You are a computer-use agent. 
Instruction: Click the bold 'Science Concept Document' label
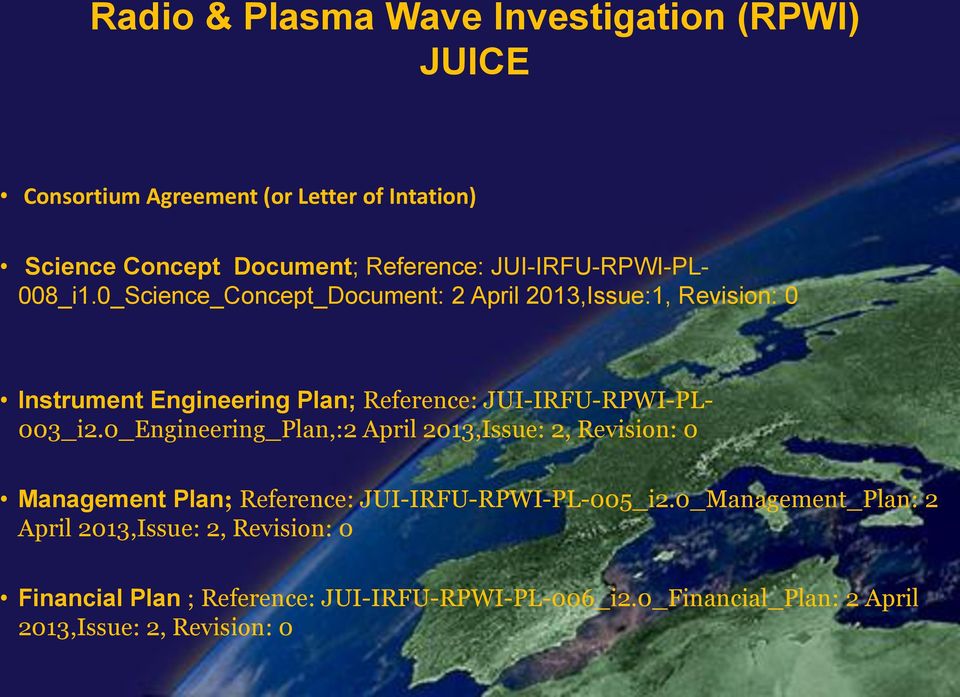coord(188,266)
